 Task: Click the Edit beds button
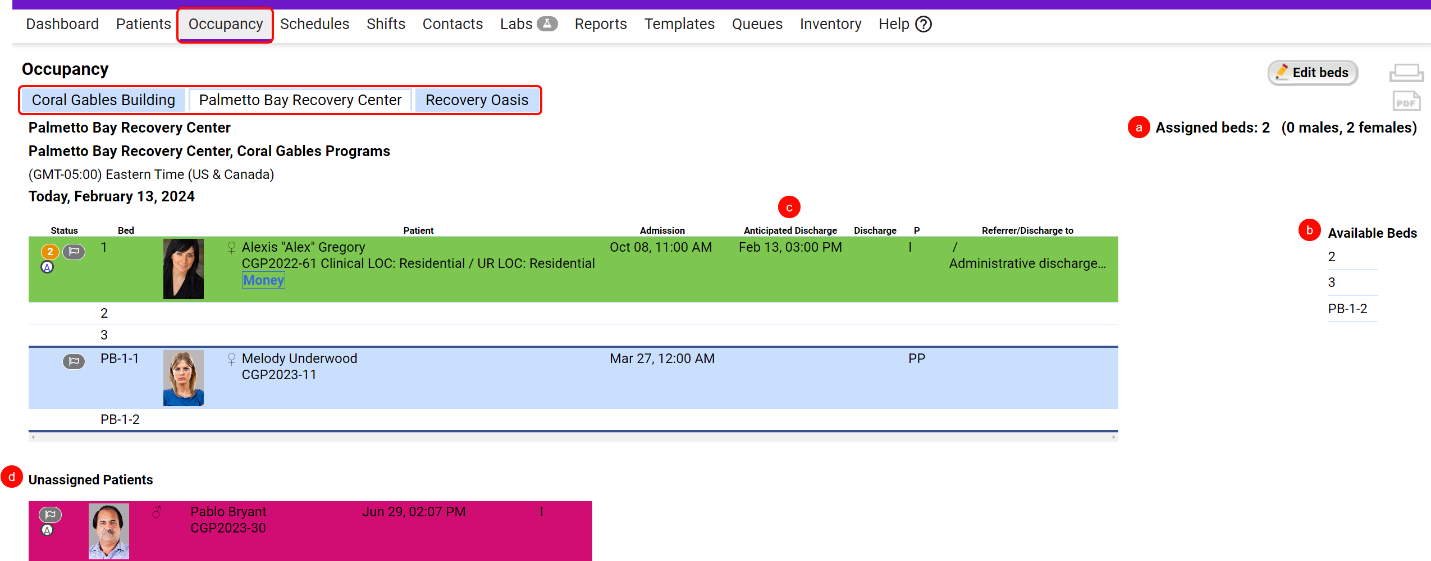[x=1312, y=73]
